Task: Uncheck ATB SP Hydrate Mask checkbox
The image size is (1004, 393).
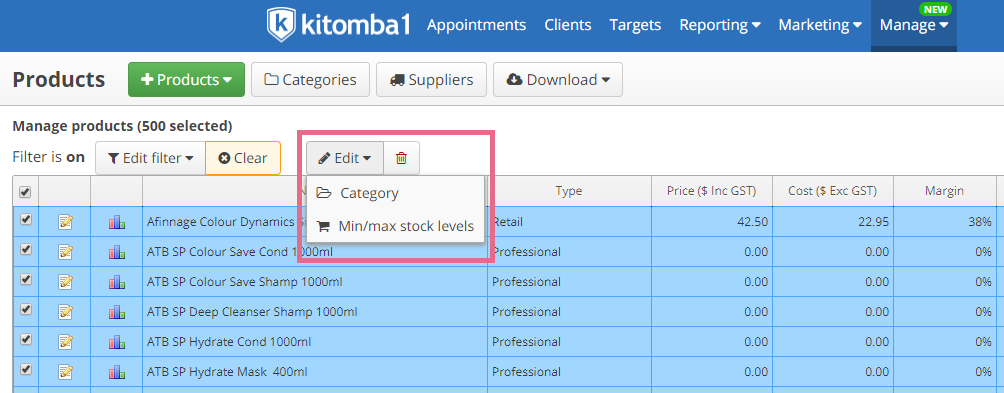Action: [26, 369]
